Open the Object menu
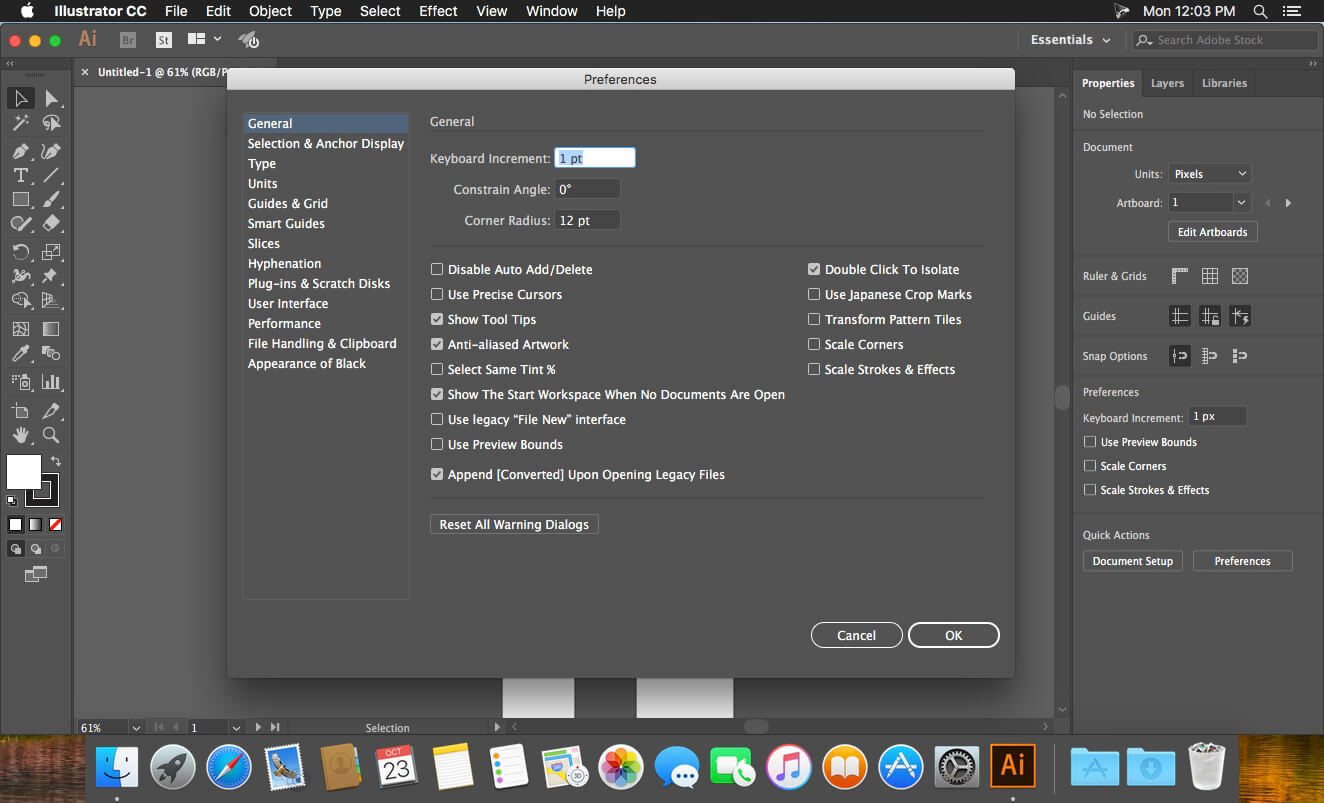This screenshot has height=803, width=1324. 270,11
